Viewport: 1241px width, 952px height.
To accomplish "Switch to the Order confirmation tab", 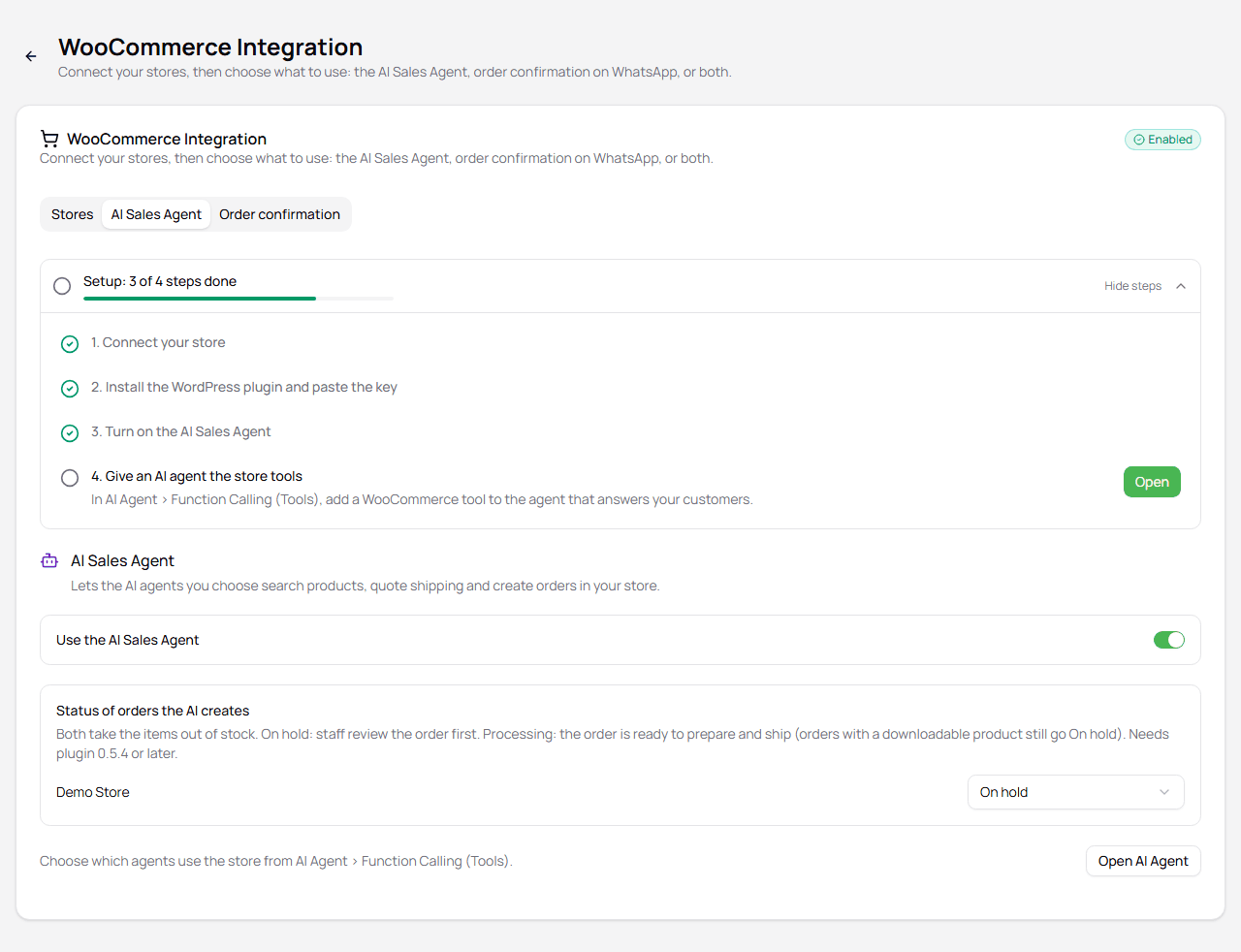I will [x=279, y=214].
